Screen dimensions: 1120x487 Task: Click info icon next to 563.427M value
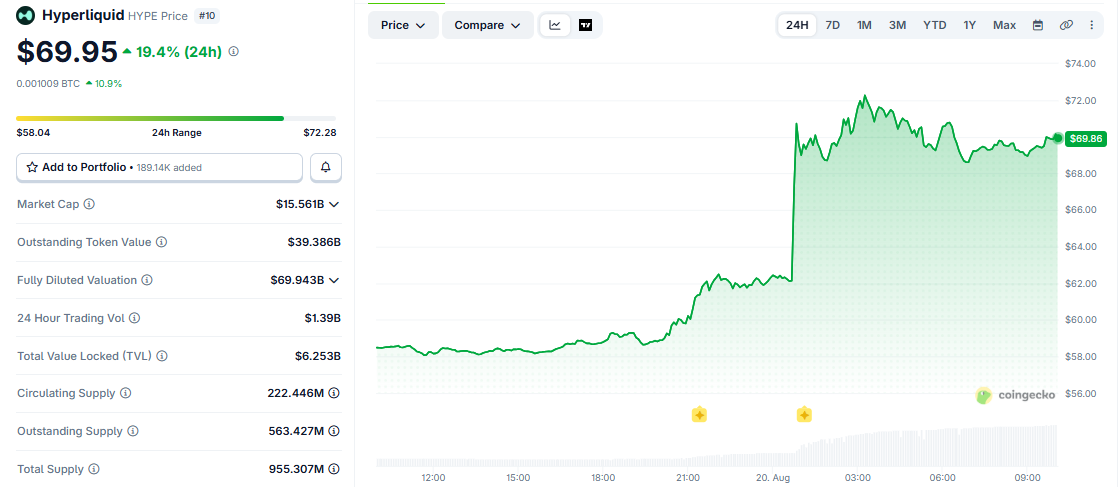[x=334, y=431]
